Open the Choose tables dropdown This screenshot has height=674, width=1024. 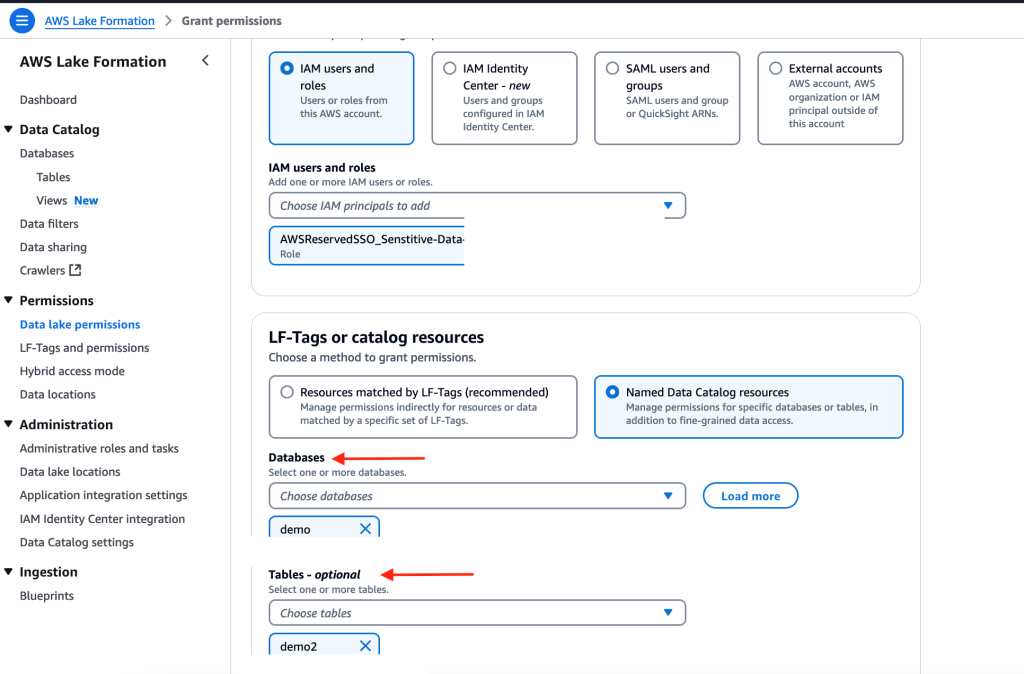(x=477, y=613)
